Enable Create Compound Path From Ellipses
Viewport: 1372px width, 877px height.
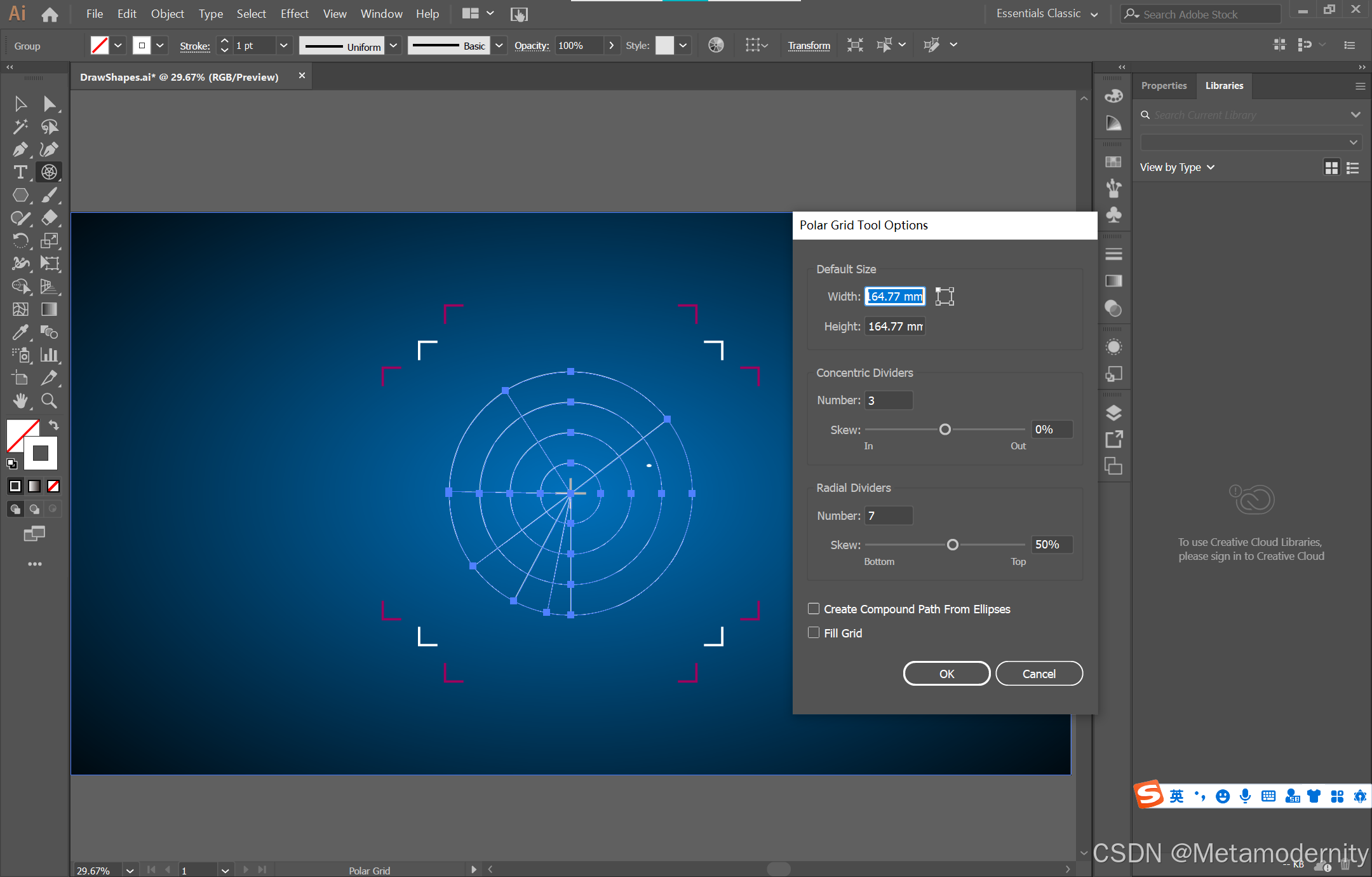click(x=814, y=609)
